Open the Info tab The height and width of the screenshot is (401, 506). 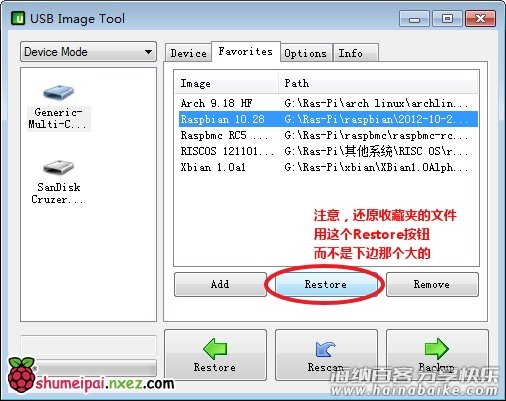[355, 53]
